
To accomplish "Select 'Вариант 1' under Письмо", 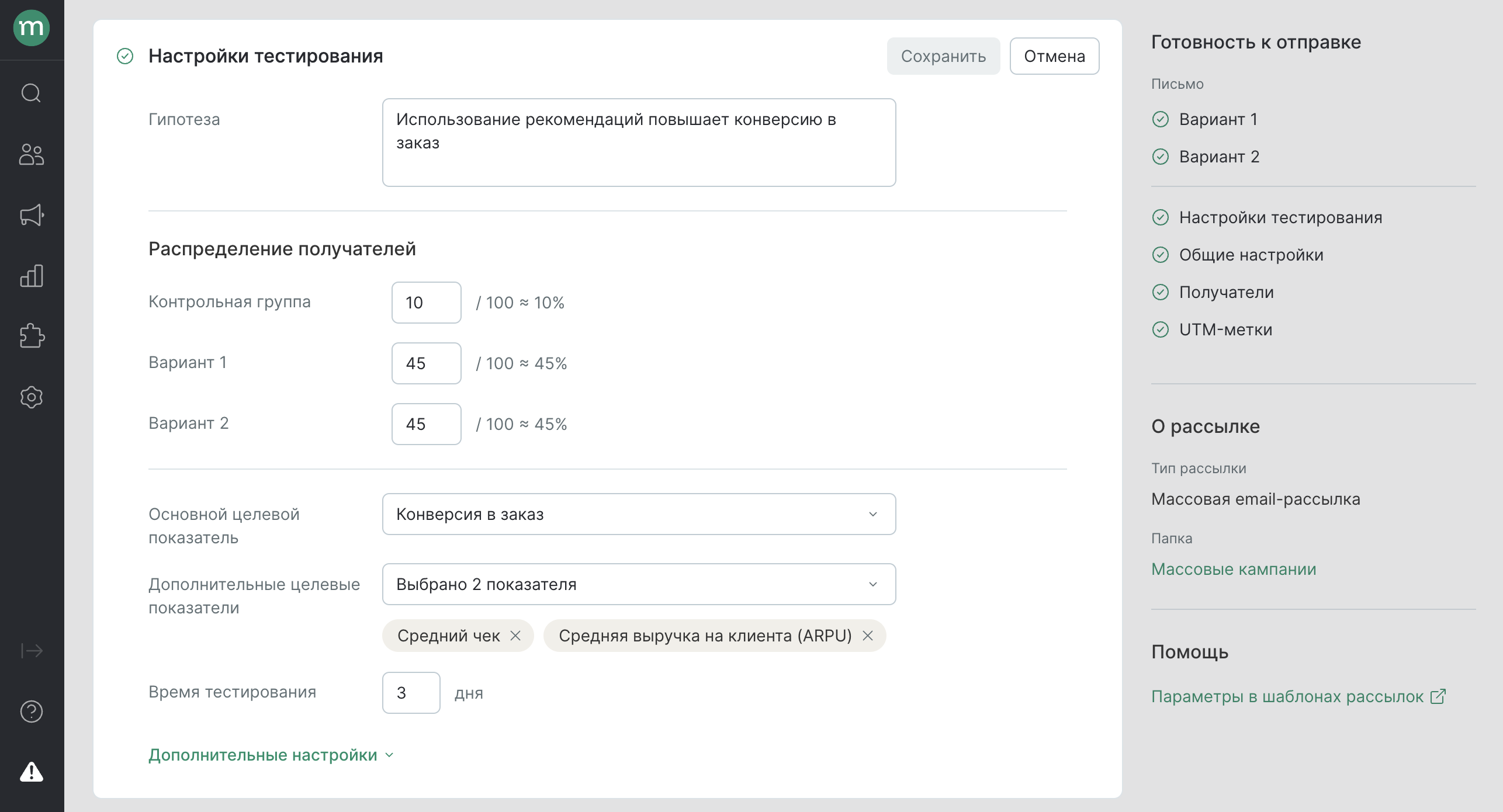I will [1218, 119].
